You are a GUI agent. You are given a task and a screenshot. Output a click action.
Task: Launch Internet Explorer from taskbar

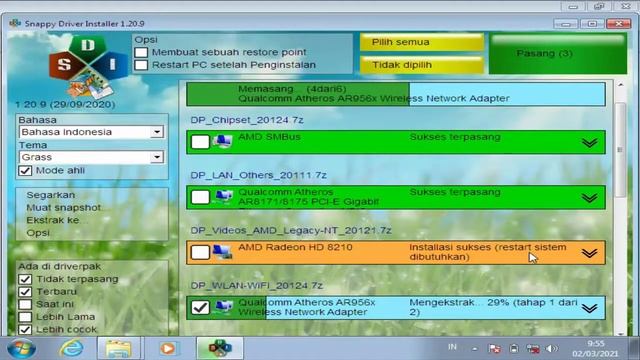pyautogui.click(x=71, y=348)
